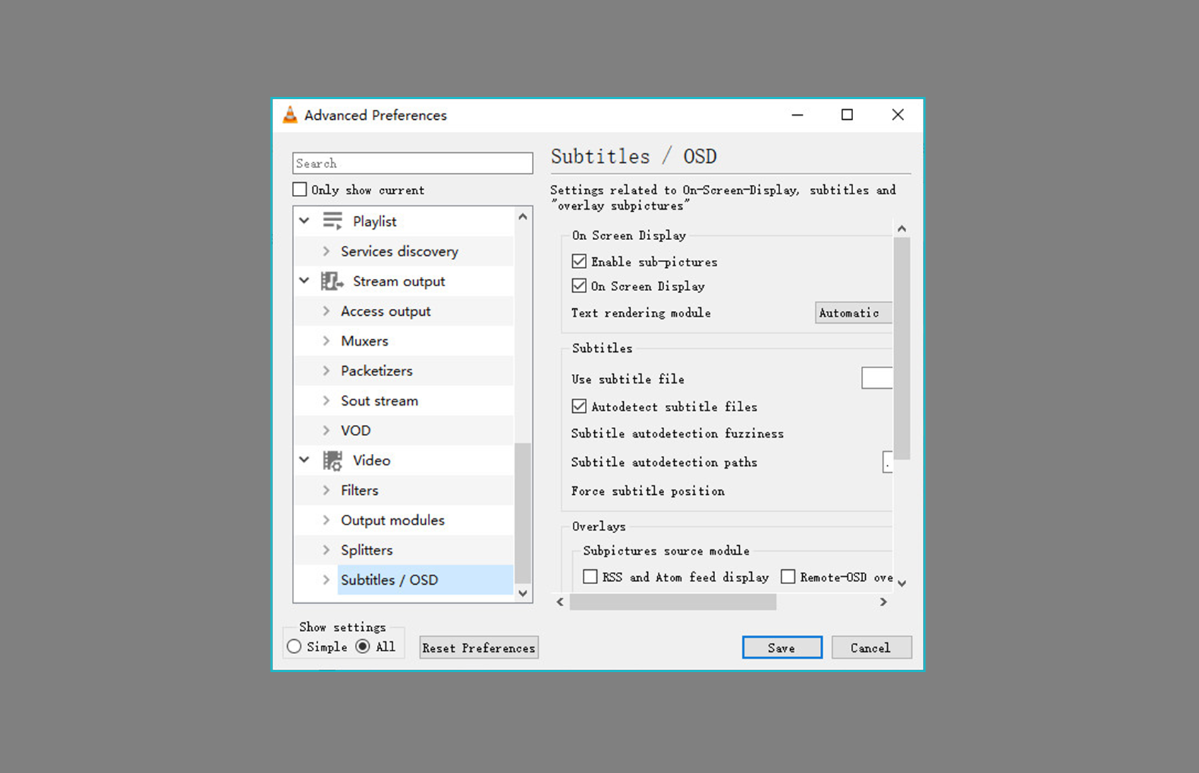Screen dimensions: 1199x773
Task: Click the Save button
Action: coord(781,648)
